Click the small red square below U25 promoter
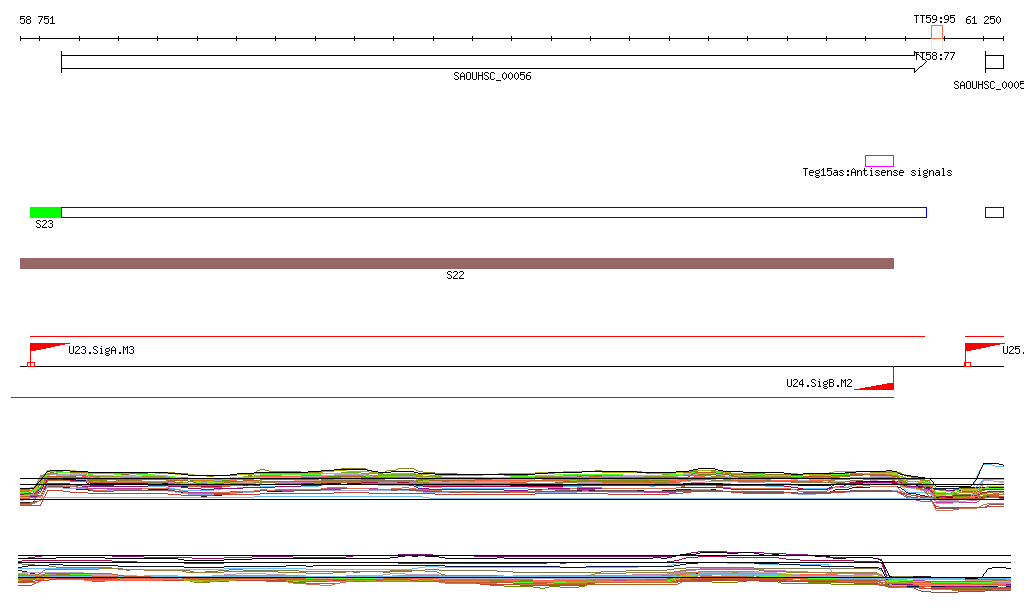Viewport: 1024px width, 611px height. pyautogui.click(x=967, y=364)
